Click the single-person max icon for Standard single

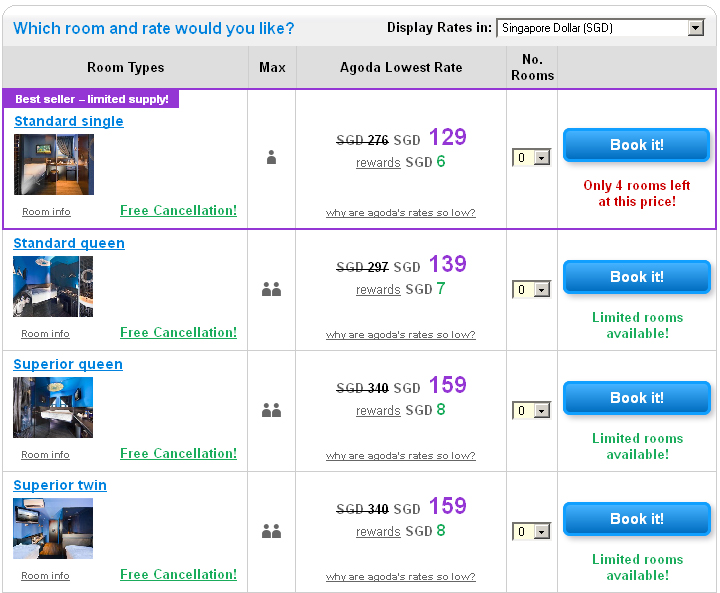coord(271,158)
